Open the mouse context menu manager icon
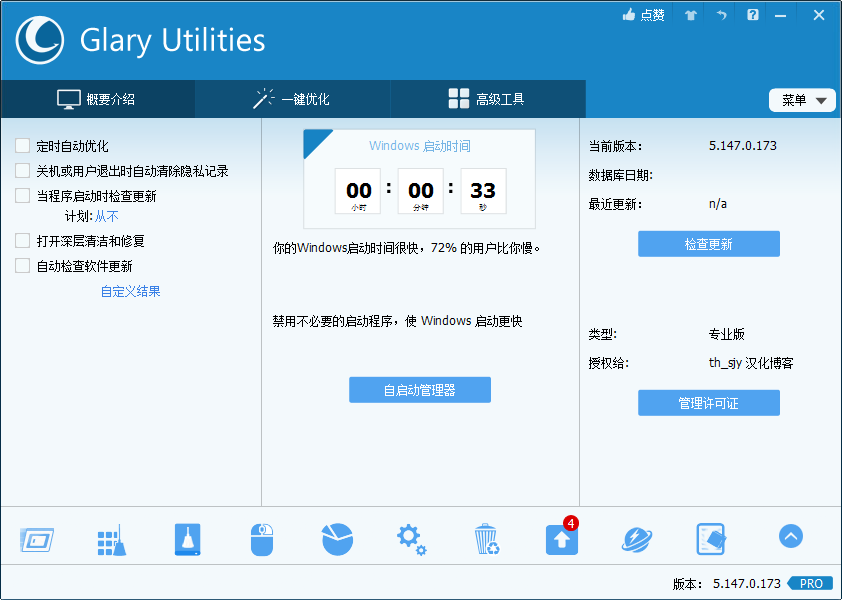 click(262, 539)
